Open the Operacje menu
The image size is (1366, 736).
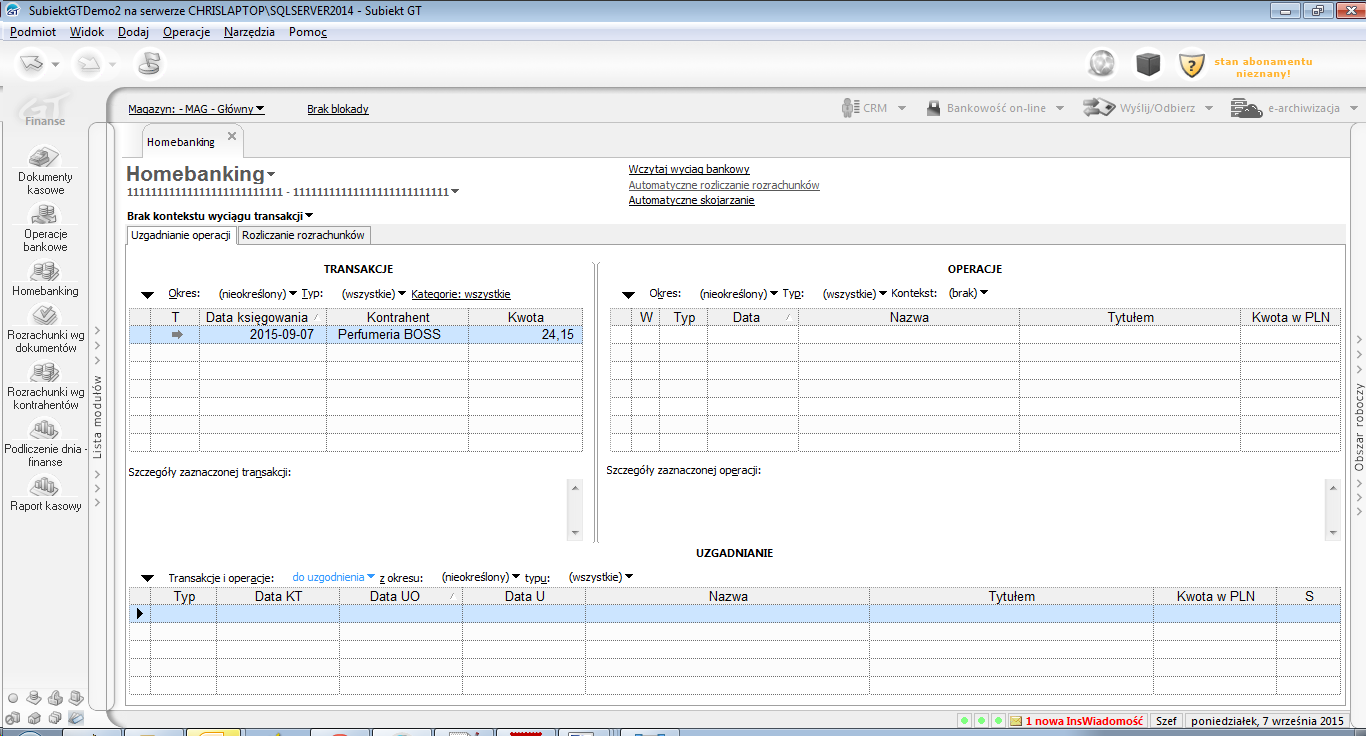tap(187, 32)
